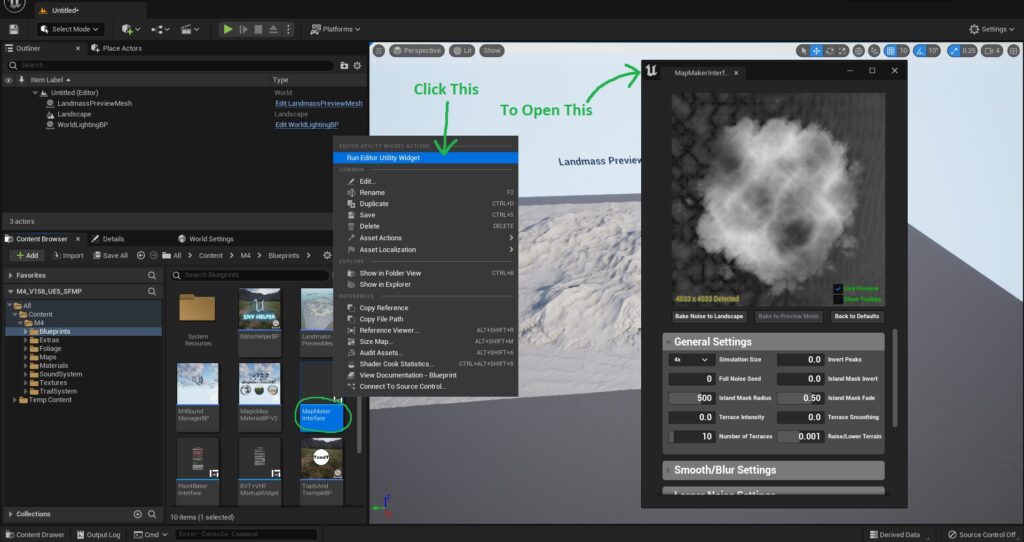Toggle the world/local coordinate space icon
The height and width of the screenshot is (542, 1024).
859,50
